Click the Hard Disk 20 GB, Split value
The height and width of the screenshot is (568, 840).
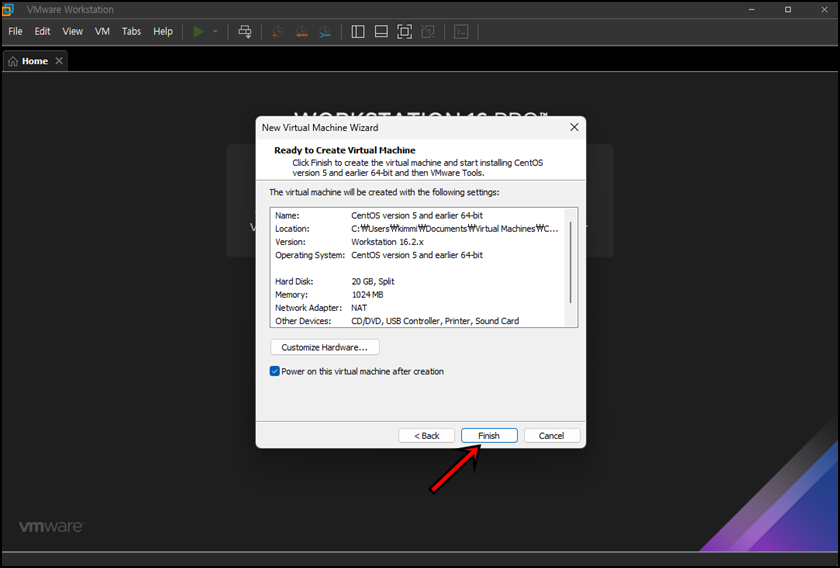click(373, 281)
